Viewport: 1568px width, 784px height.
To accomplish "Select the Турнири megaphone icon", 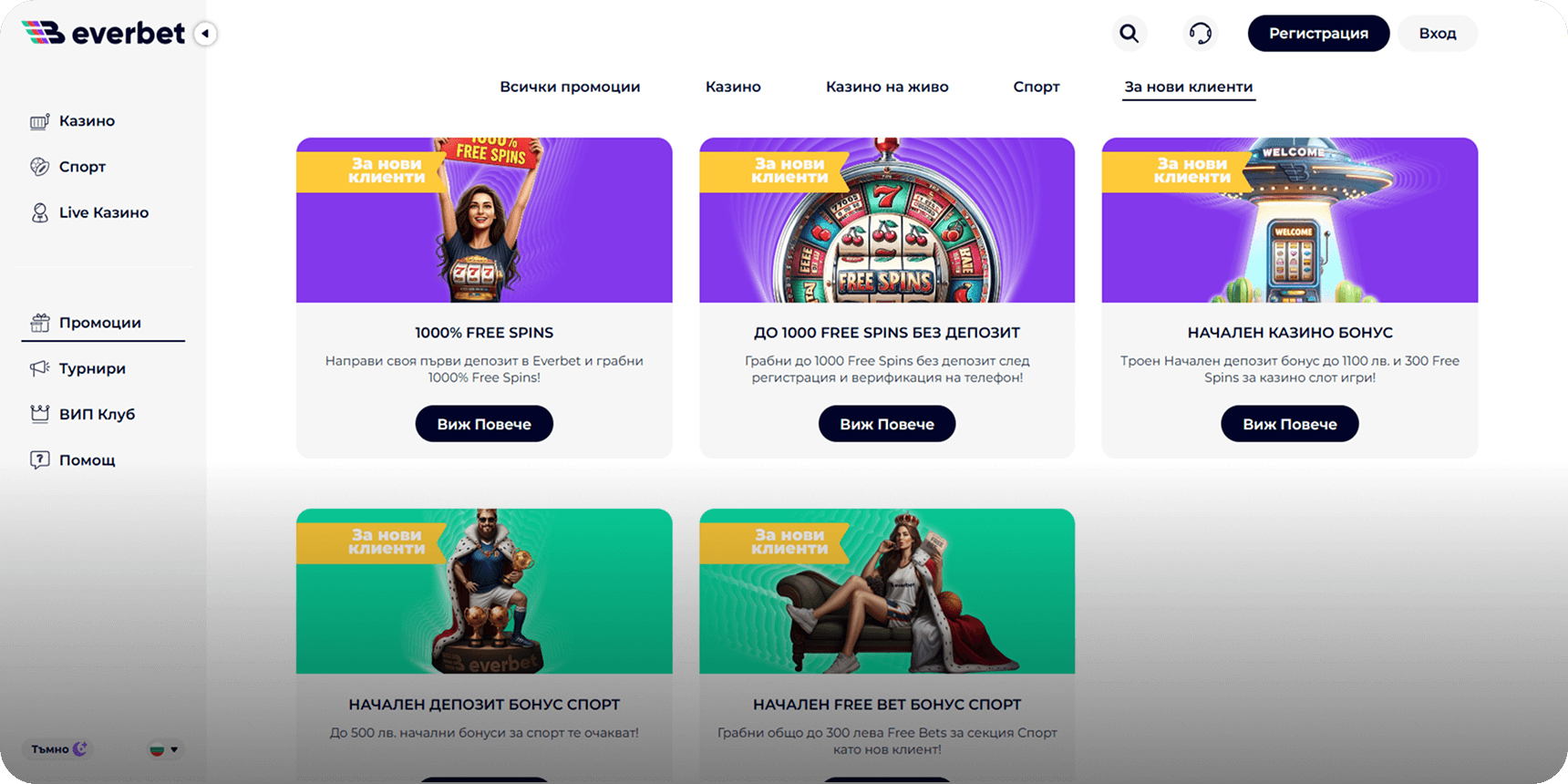I will (x=39, y=368).
